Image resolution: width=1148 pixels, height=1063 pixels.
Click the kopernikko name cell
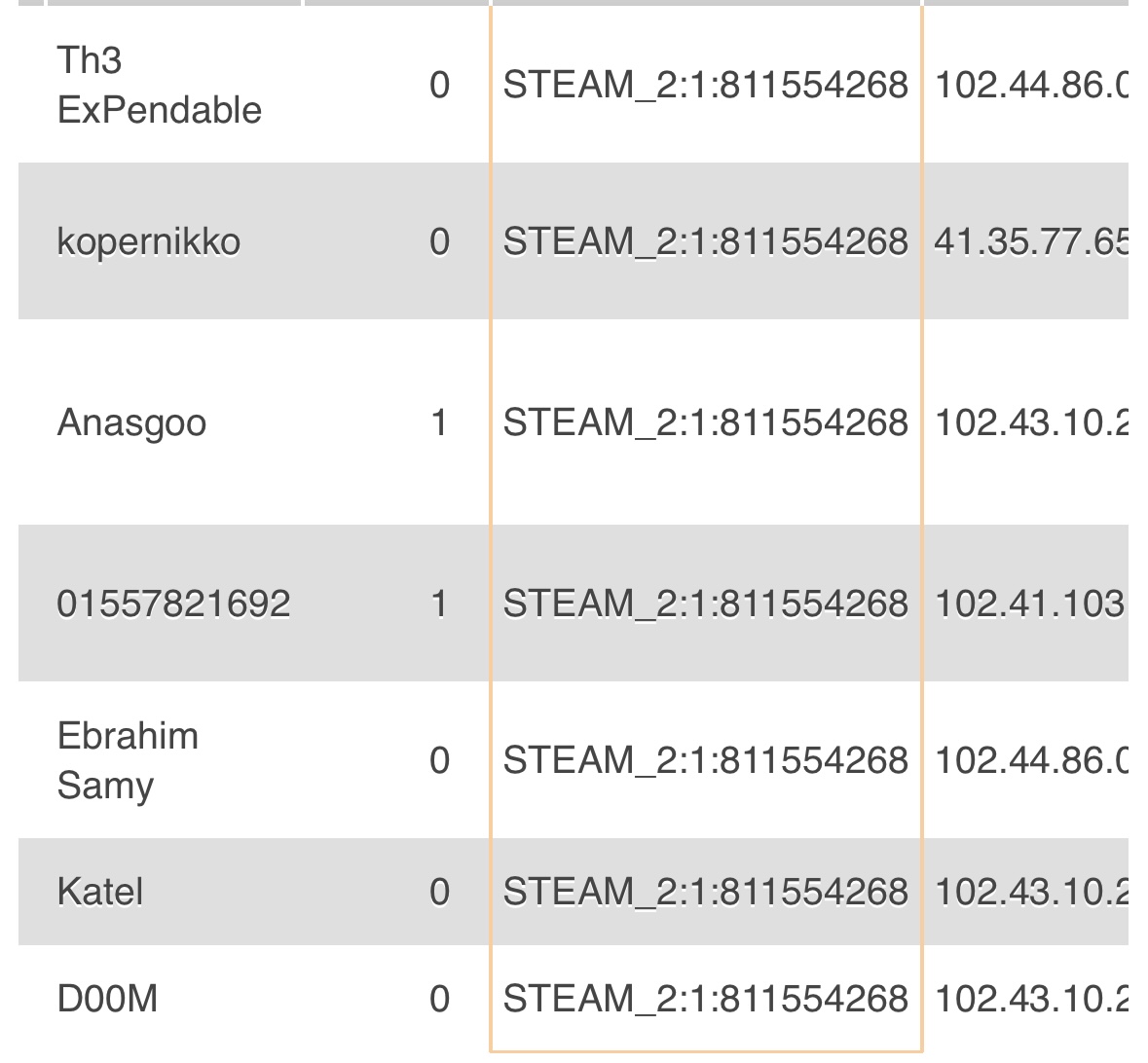[149, 241]
